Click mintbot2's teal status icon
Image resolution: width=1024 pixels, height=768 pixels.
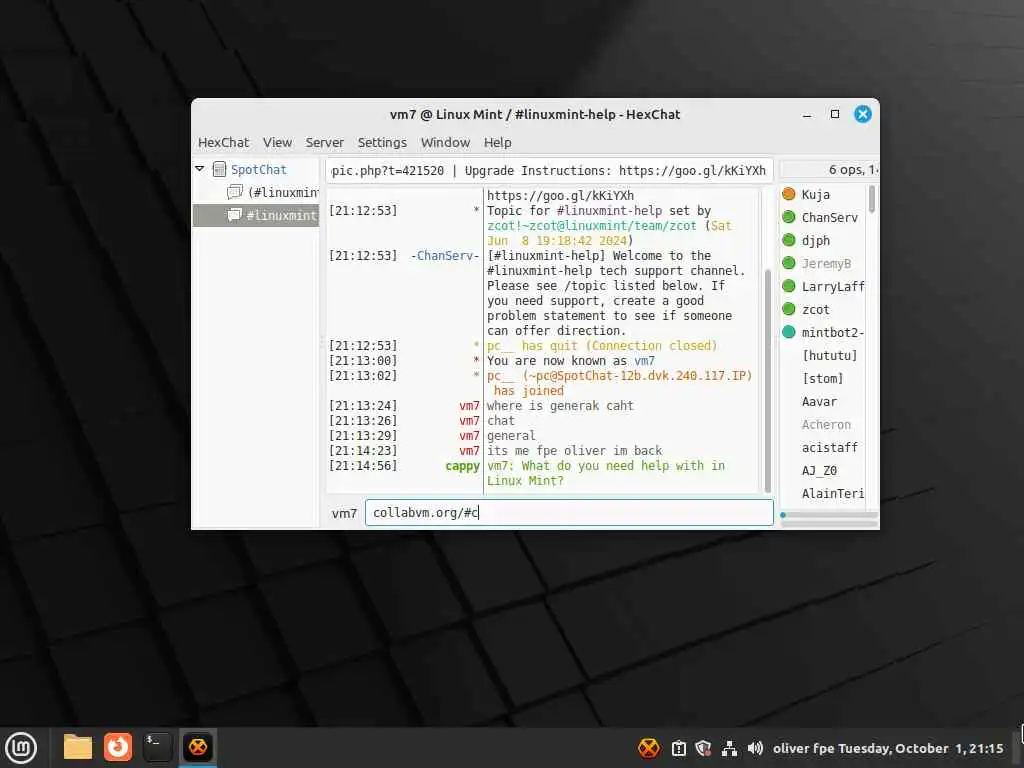(789, 332)
